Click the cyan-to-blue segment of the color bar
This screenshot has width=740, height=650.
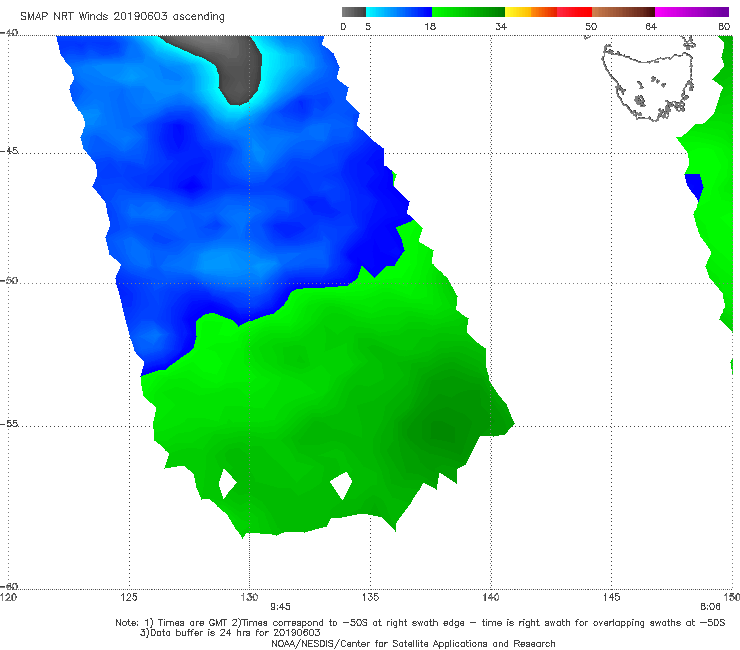point(399,12)
